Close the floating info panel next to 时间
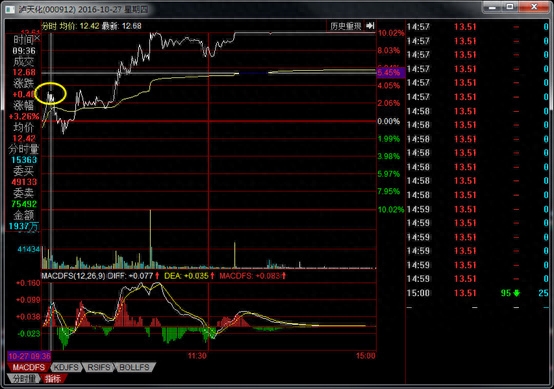 pos(37,37)
